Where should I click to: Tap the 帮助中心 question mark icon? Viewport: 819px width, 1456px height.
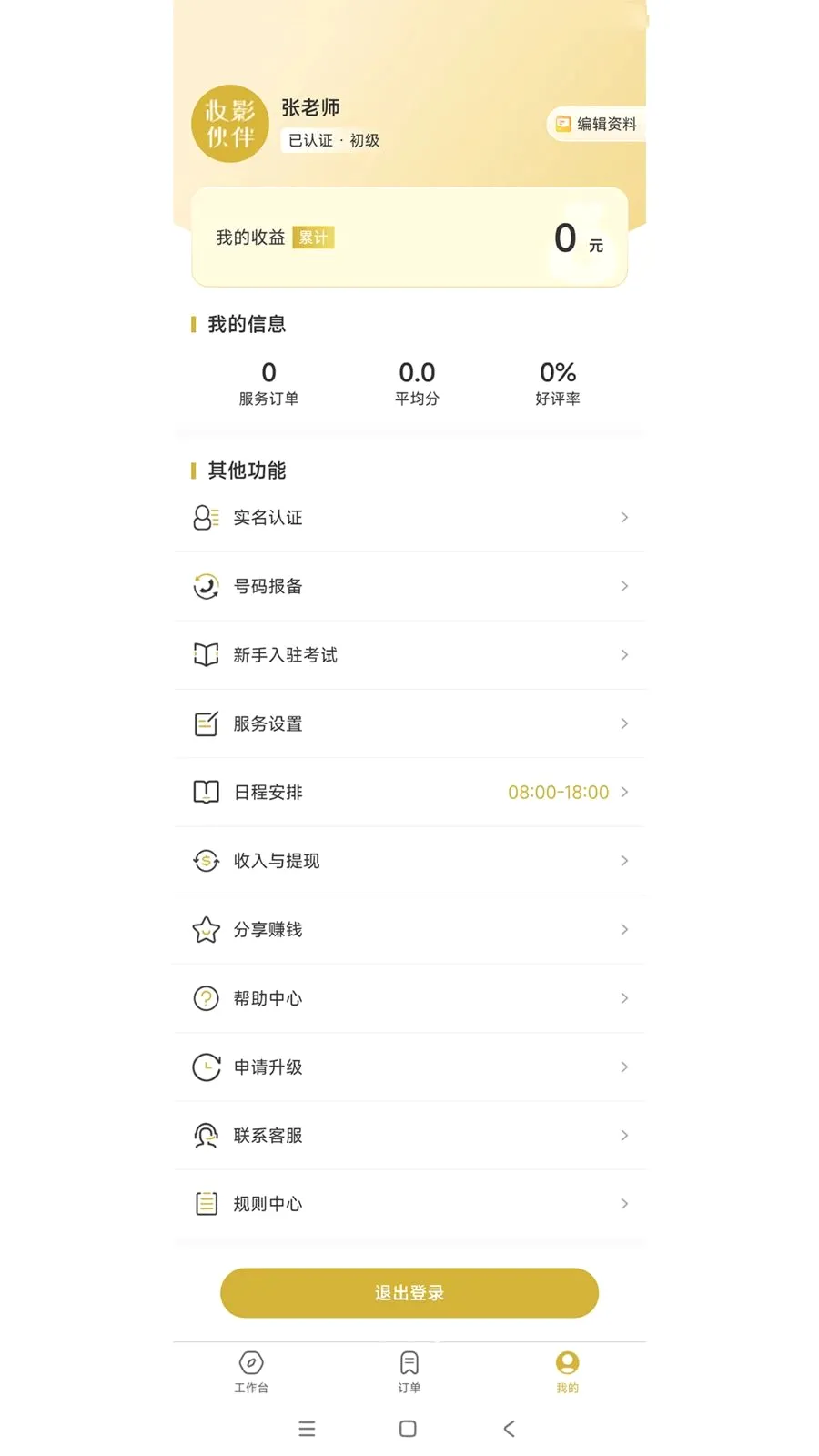pyautogui.click(x=207, y=998)
